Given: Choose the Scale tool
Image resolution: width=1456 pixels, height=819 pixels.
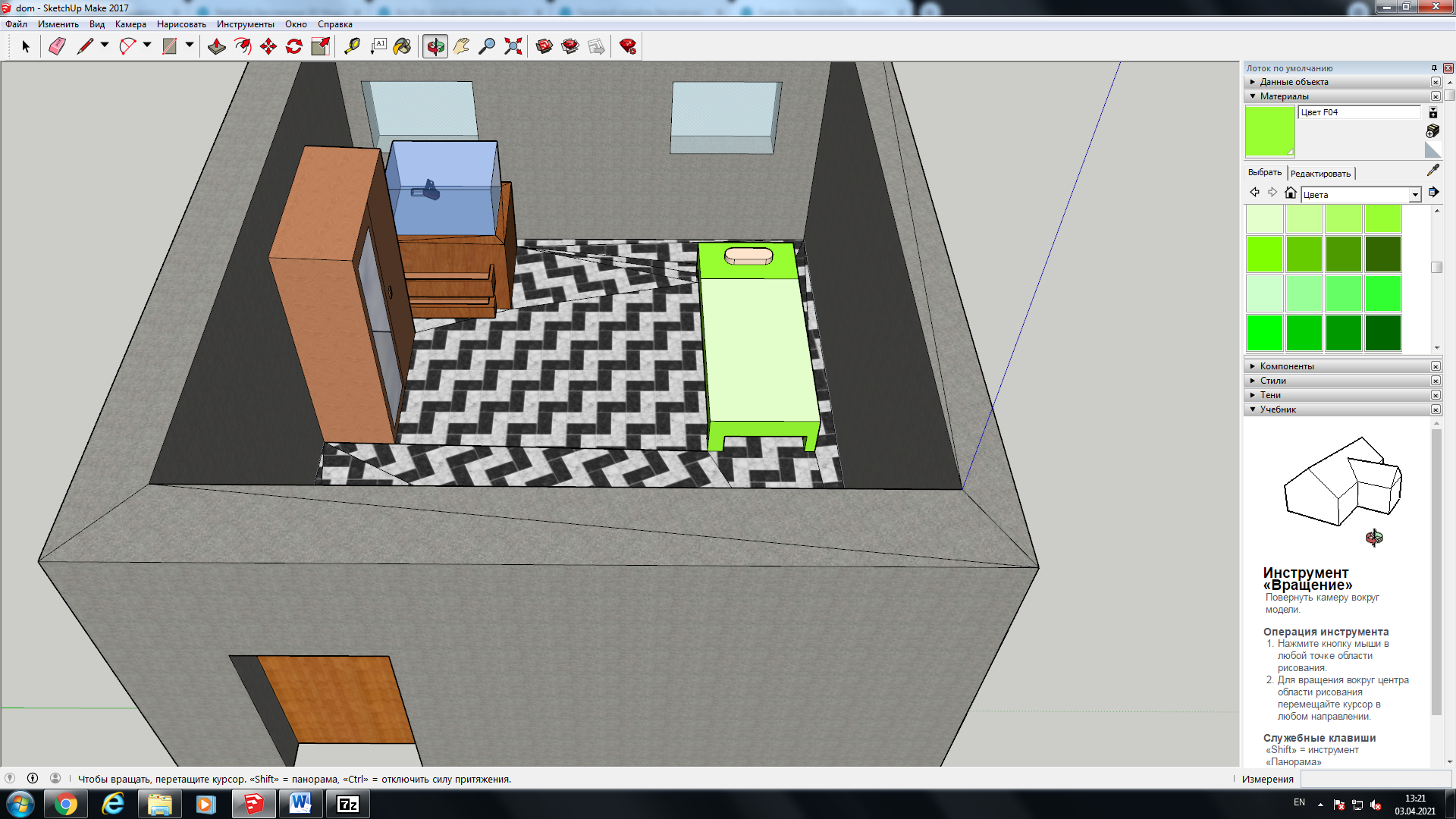Looking at the screenshot, I should (320, 46).
